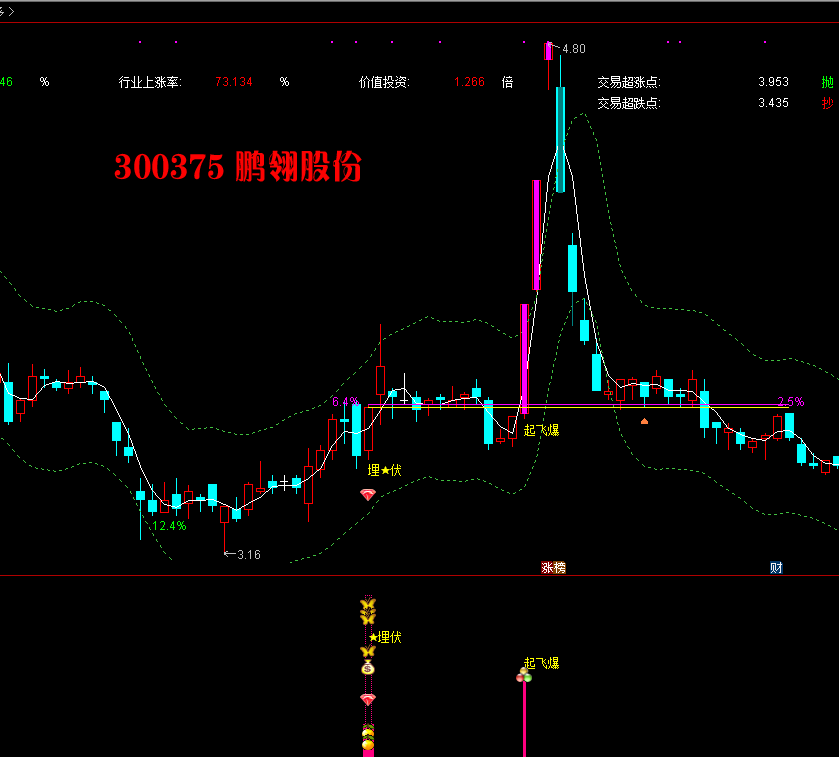Viewport: 839px width, 757px height.
Task: Click the money bag icon in indicator panel
Action: (368, 667)
